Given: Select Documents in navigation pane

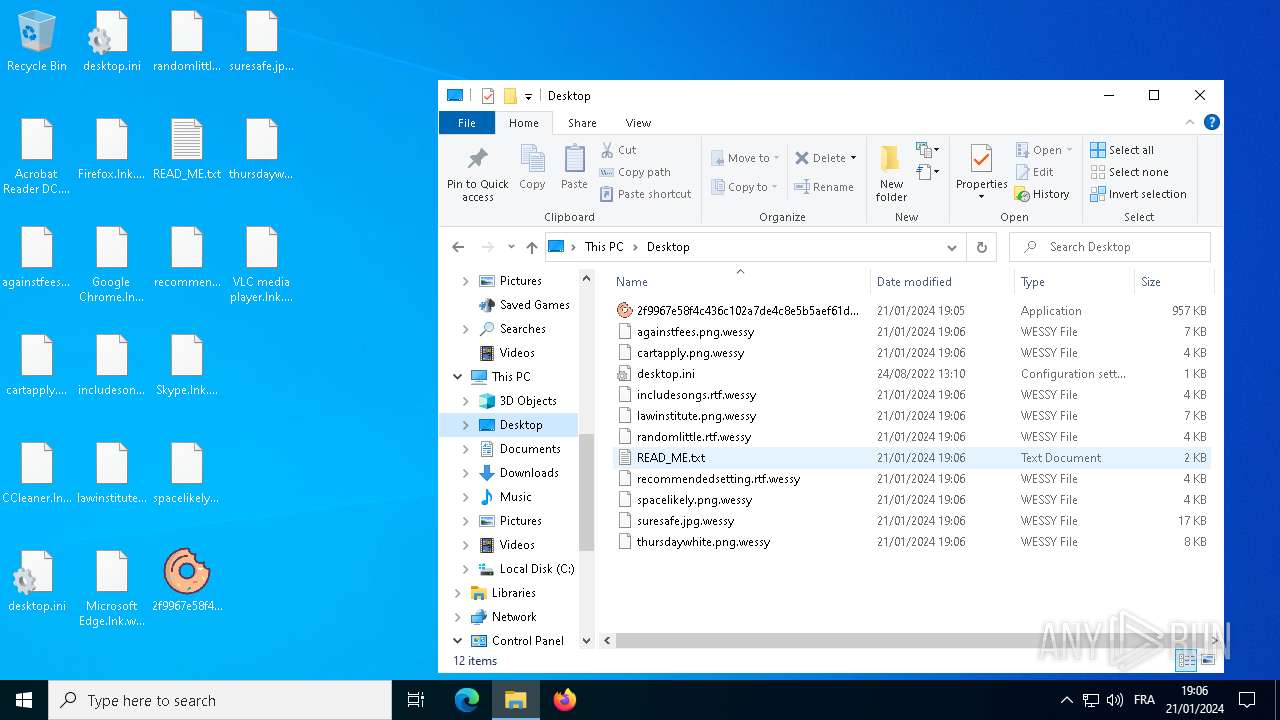Looking at the screenshot, I should tap(530, 449).
